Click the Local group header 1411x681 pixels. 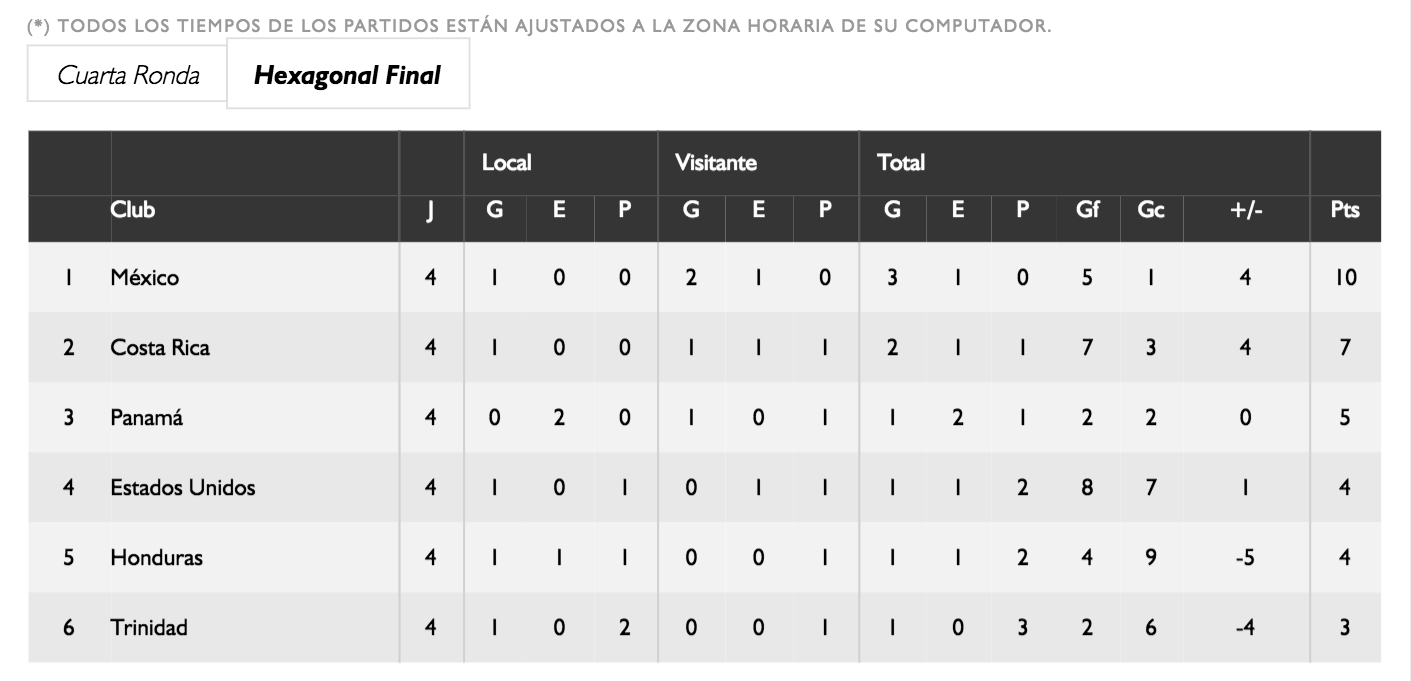coord(506,162)
